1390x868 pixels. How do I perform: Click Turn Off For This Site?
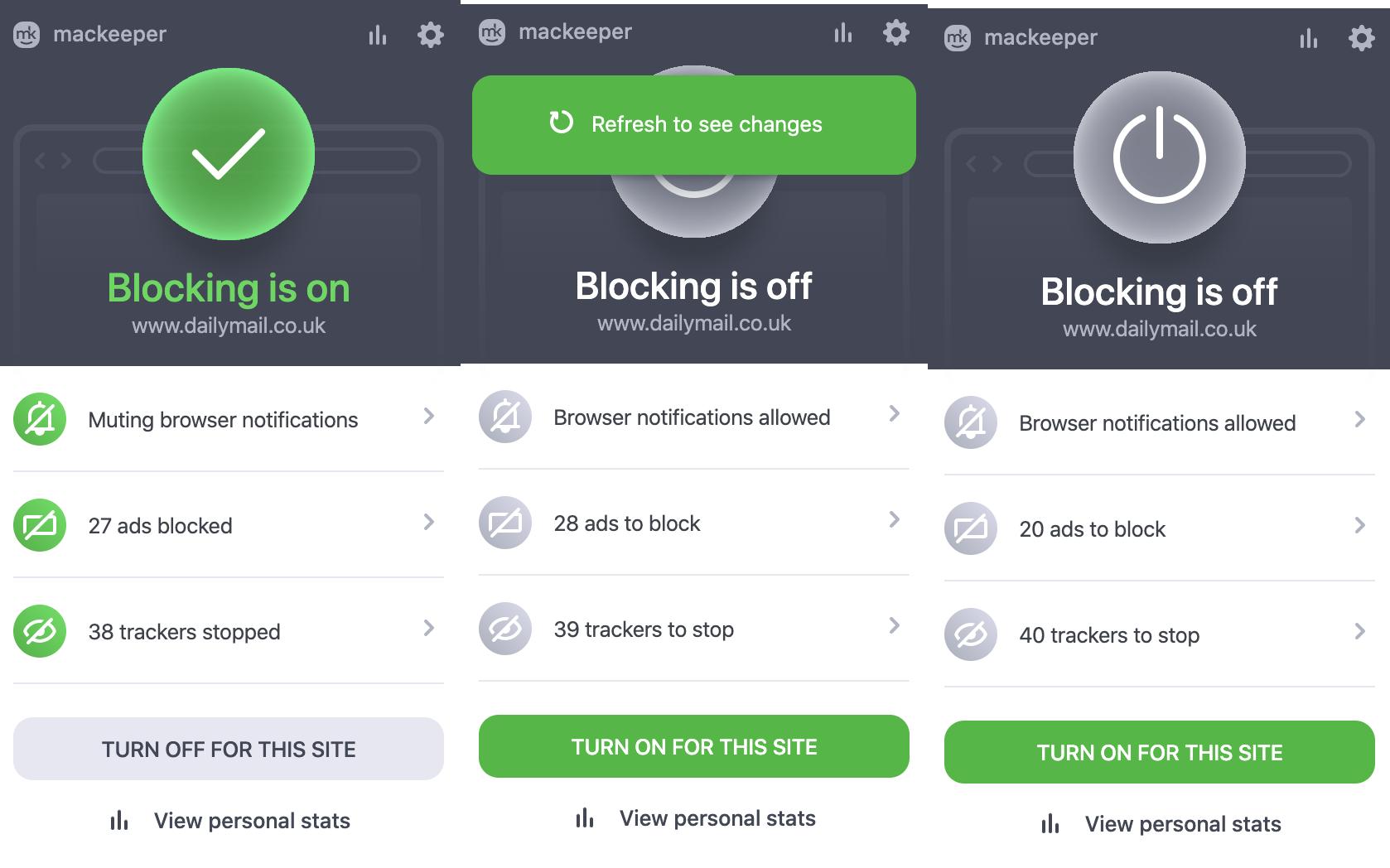click(x=229, y=749)
